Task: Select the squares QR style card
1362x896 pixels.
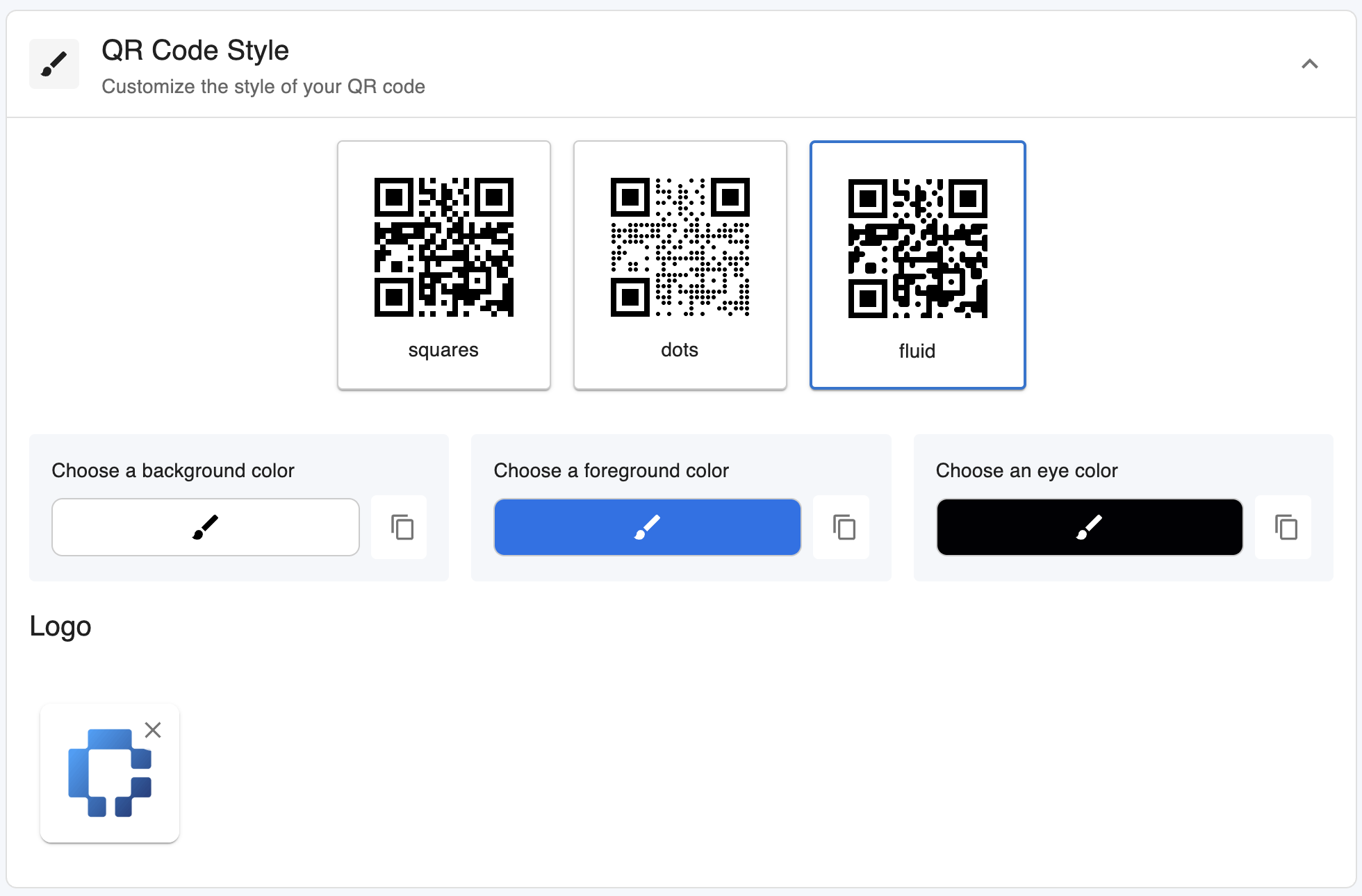Action: [x=444, y=265]
